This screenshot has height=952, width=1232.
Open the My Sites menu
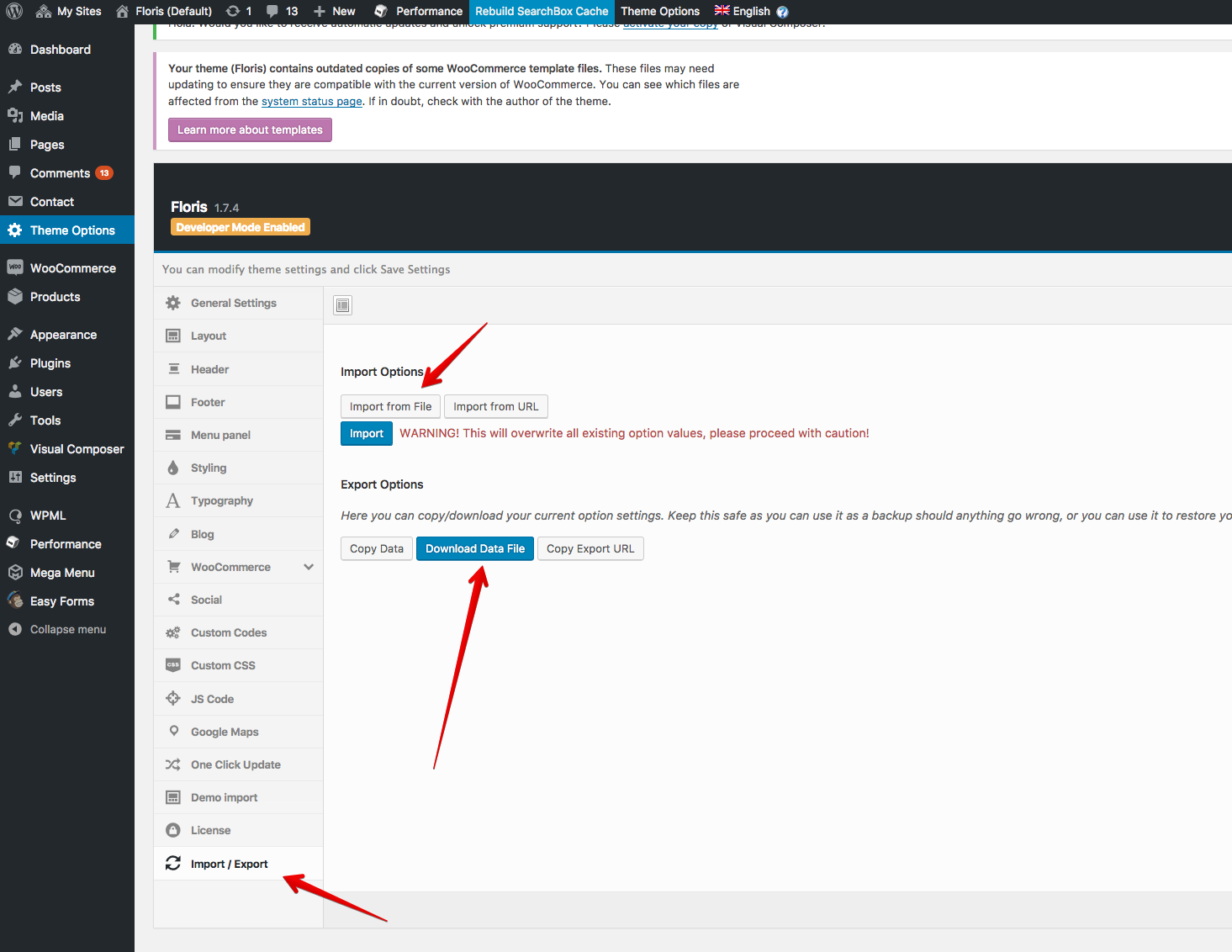[x=69, y=11]
